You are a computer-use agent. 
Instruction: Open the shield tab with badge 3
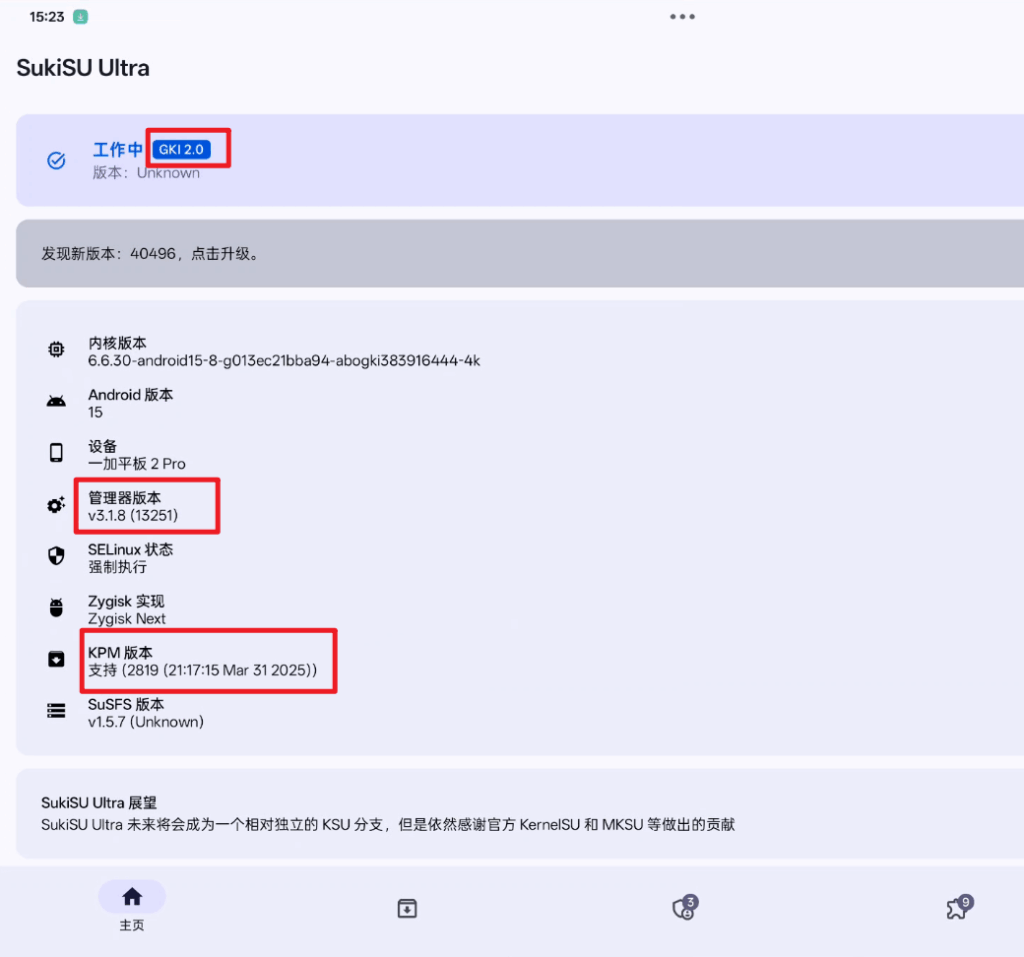[682, 908]
